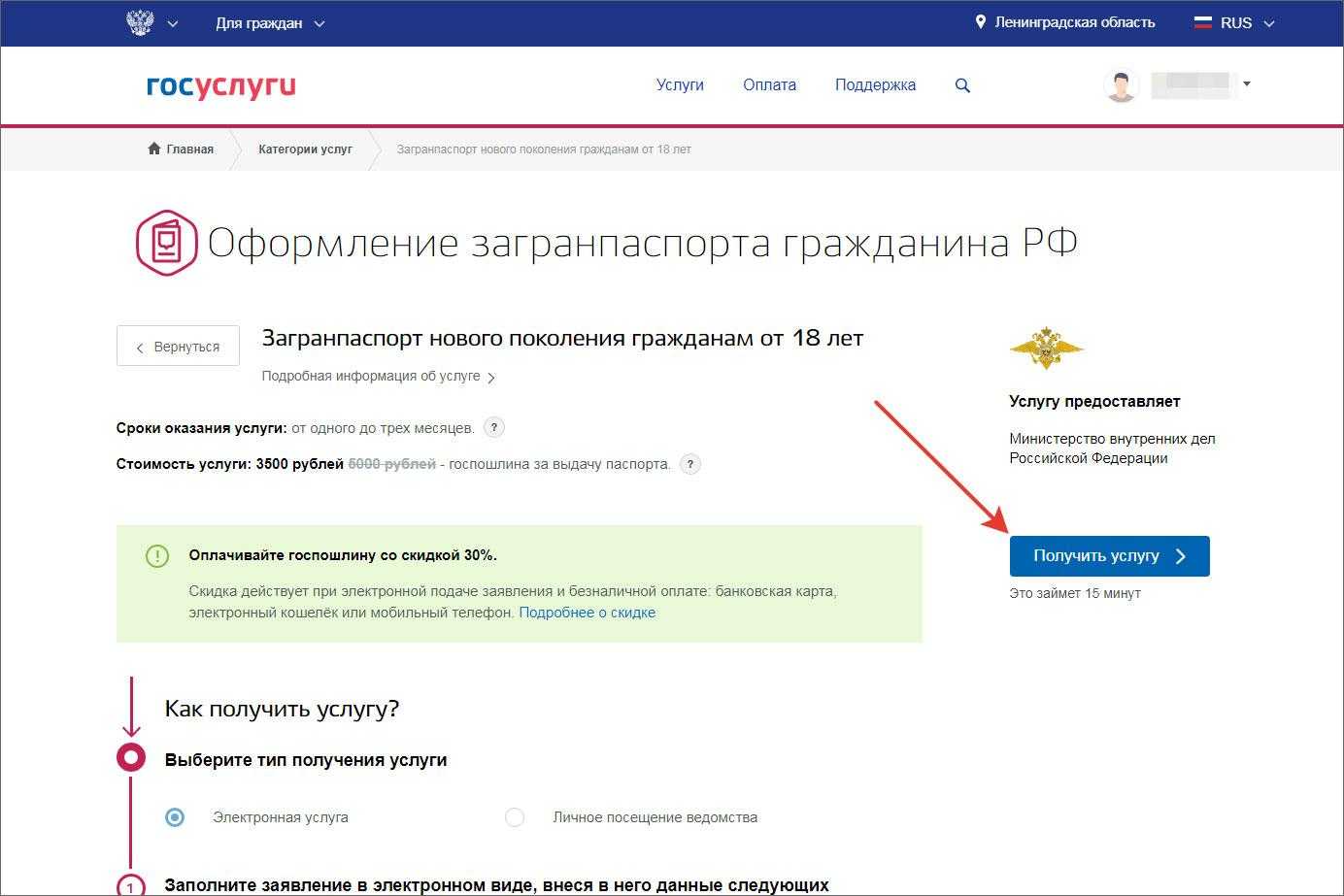Click the 'Вернуться' back button
Image resolution: width=1344 pixels, height=896 pixels.
178,346
